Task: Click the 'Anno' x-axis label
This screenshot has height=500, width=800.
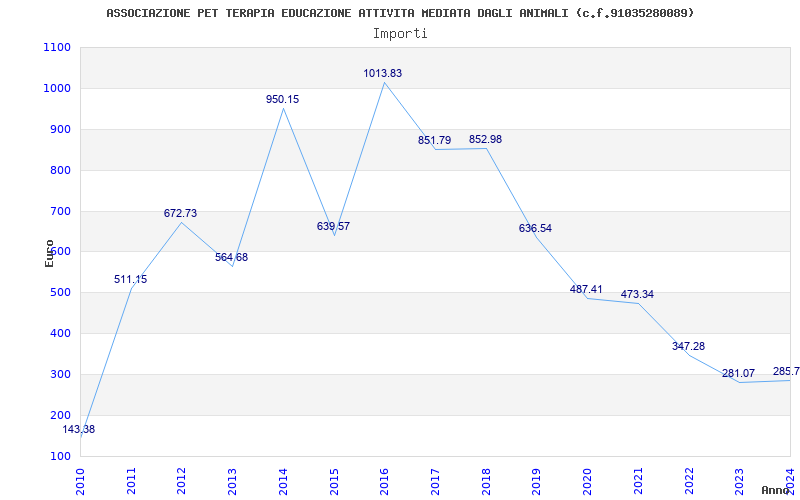Action: coord(776,490)
